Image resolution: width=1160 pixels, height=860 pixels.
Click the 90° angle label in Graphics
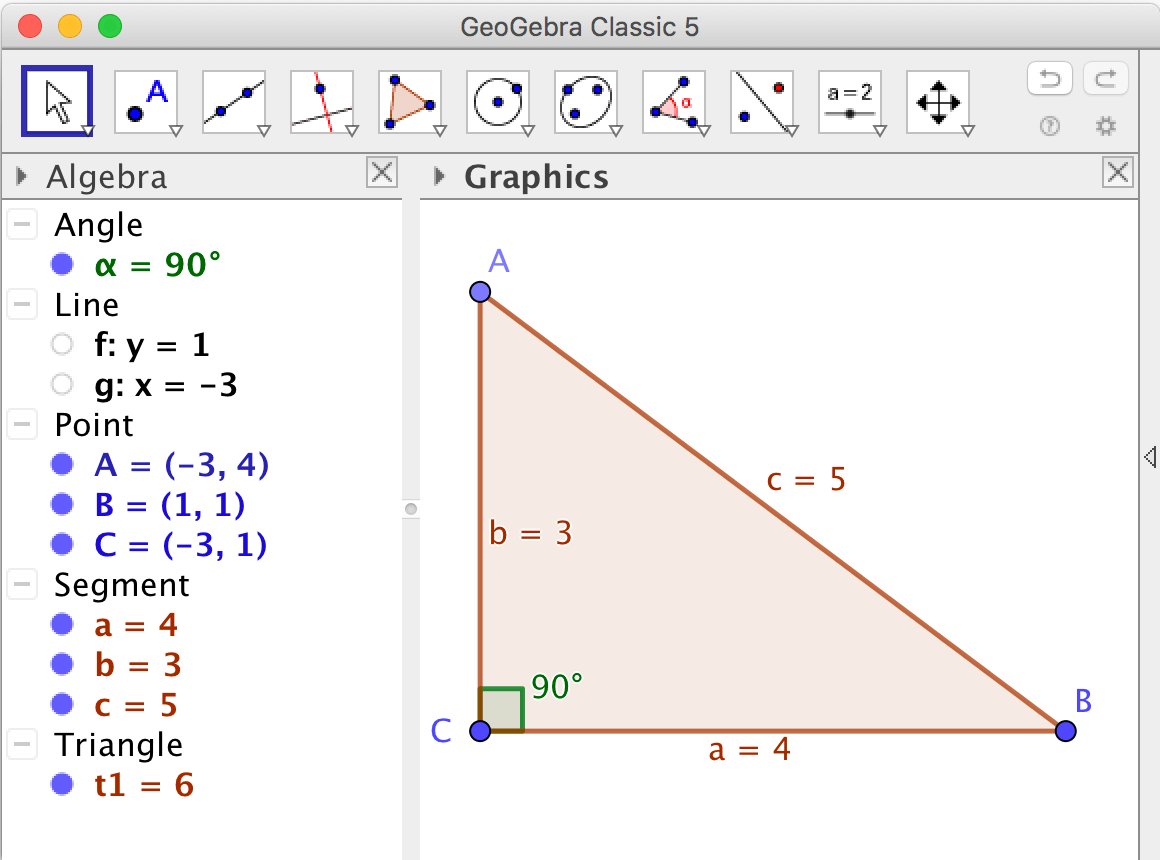(557, 687)
